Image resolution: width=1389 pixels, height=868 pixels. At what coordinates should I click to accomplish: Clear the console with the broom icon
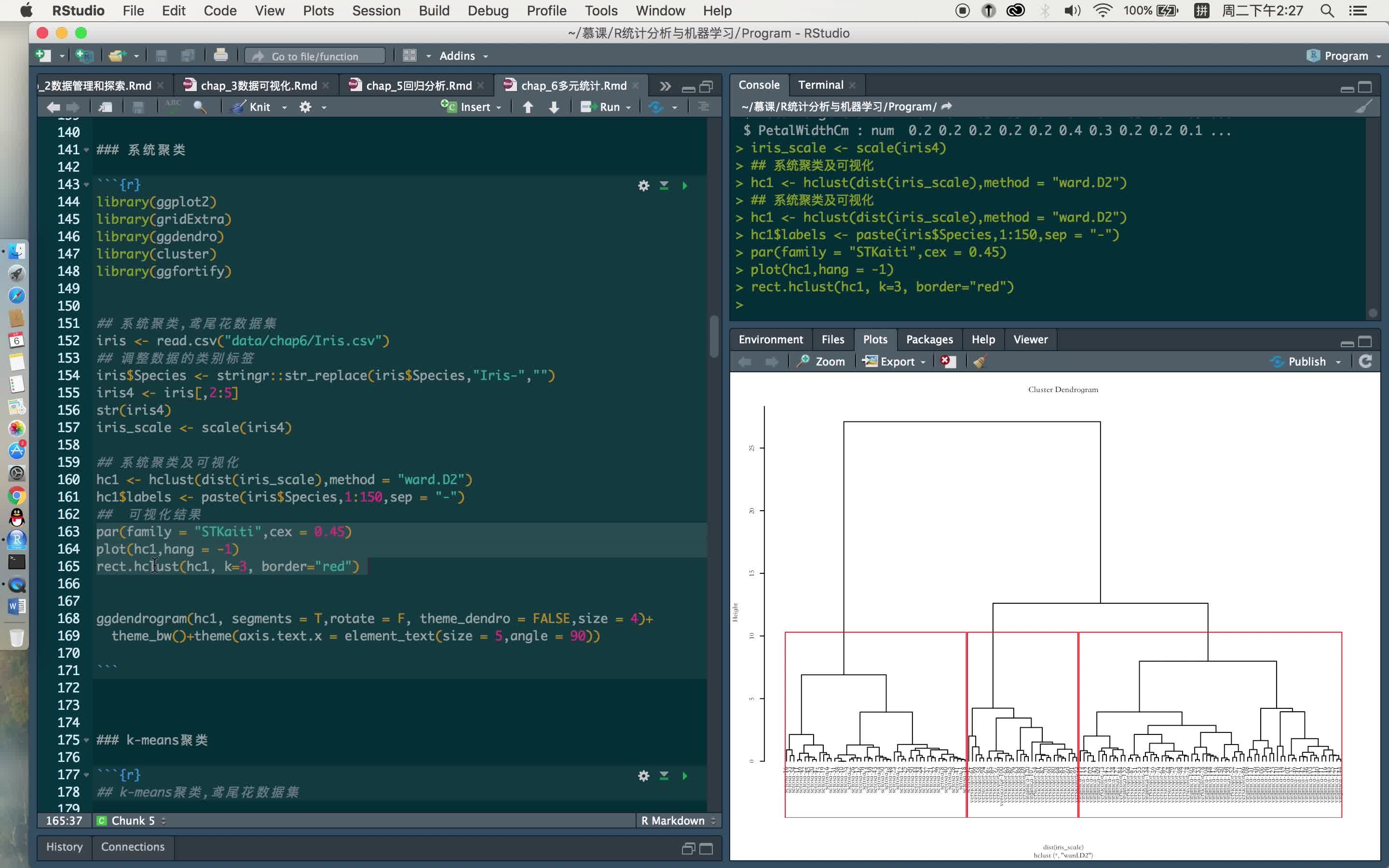point(1364,106)
